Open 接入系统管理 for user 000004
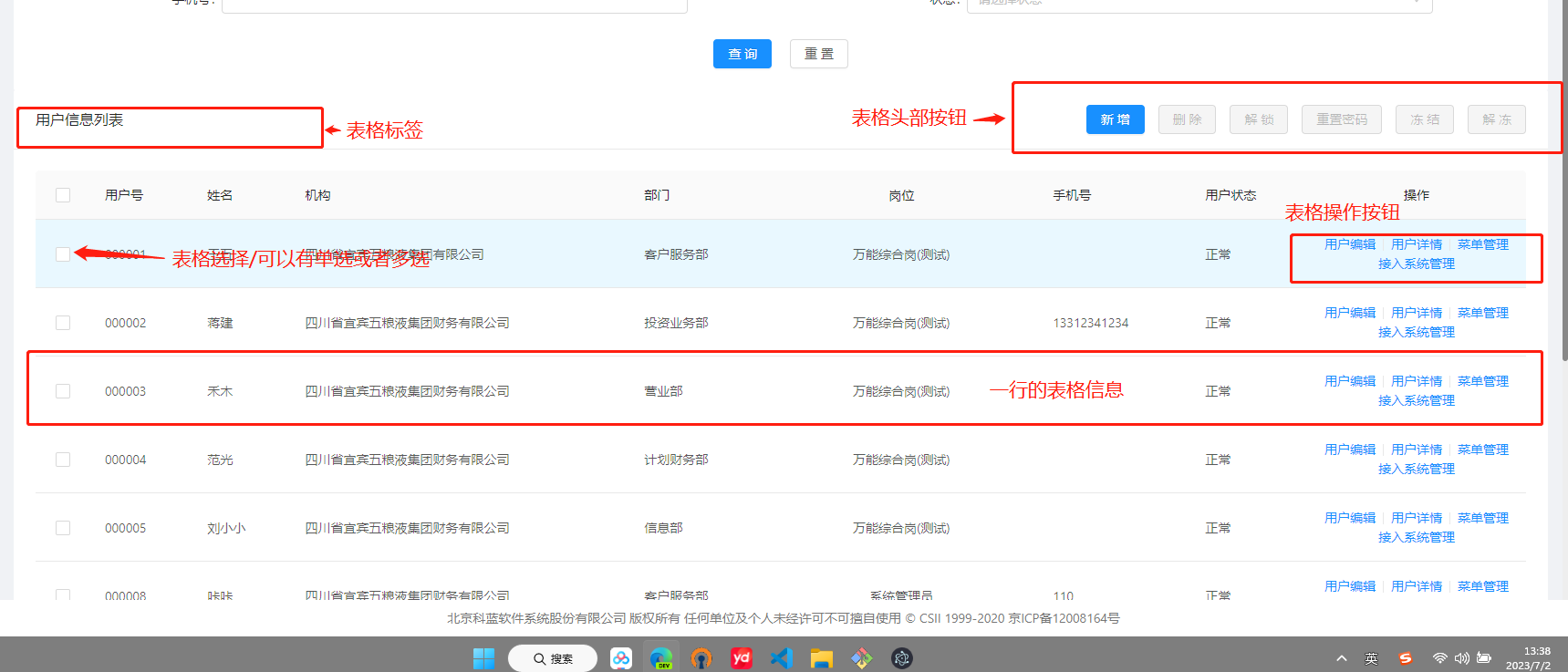 [x=1417, y=469]
